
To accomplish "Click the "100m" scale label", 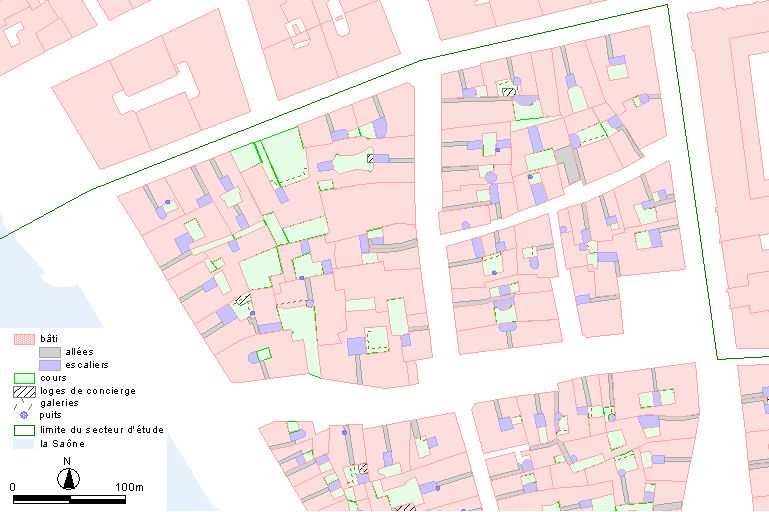I will pos(129,487).
